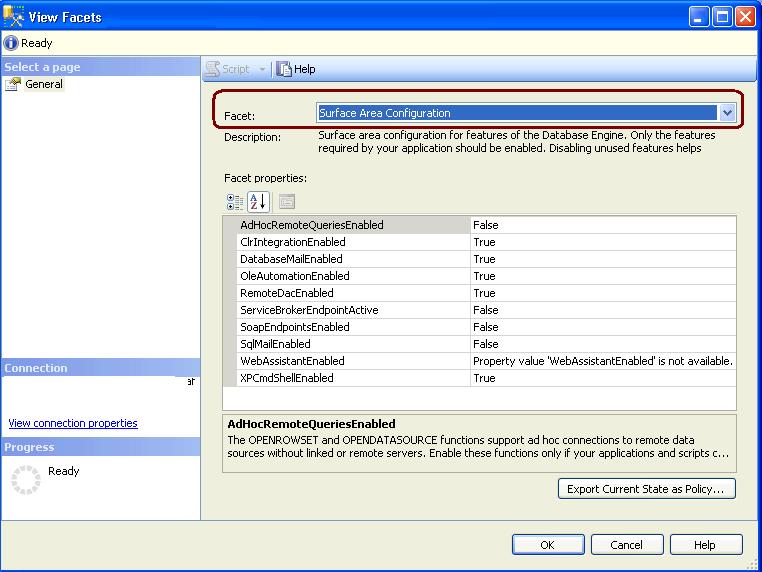762x572 pixels.
Task: Click the ClrIntegrationEnabled True value
Action: [x=484, y=242]
